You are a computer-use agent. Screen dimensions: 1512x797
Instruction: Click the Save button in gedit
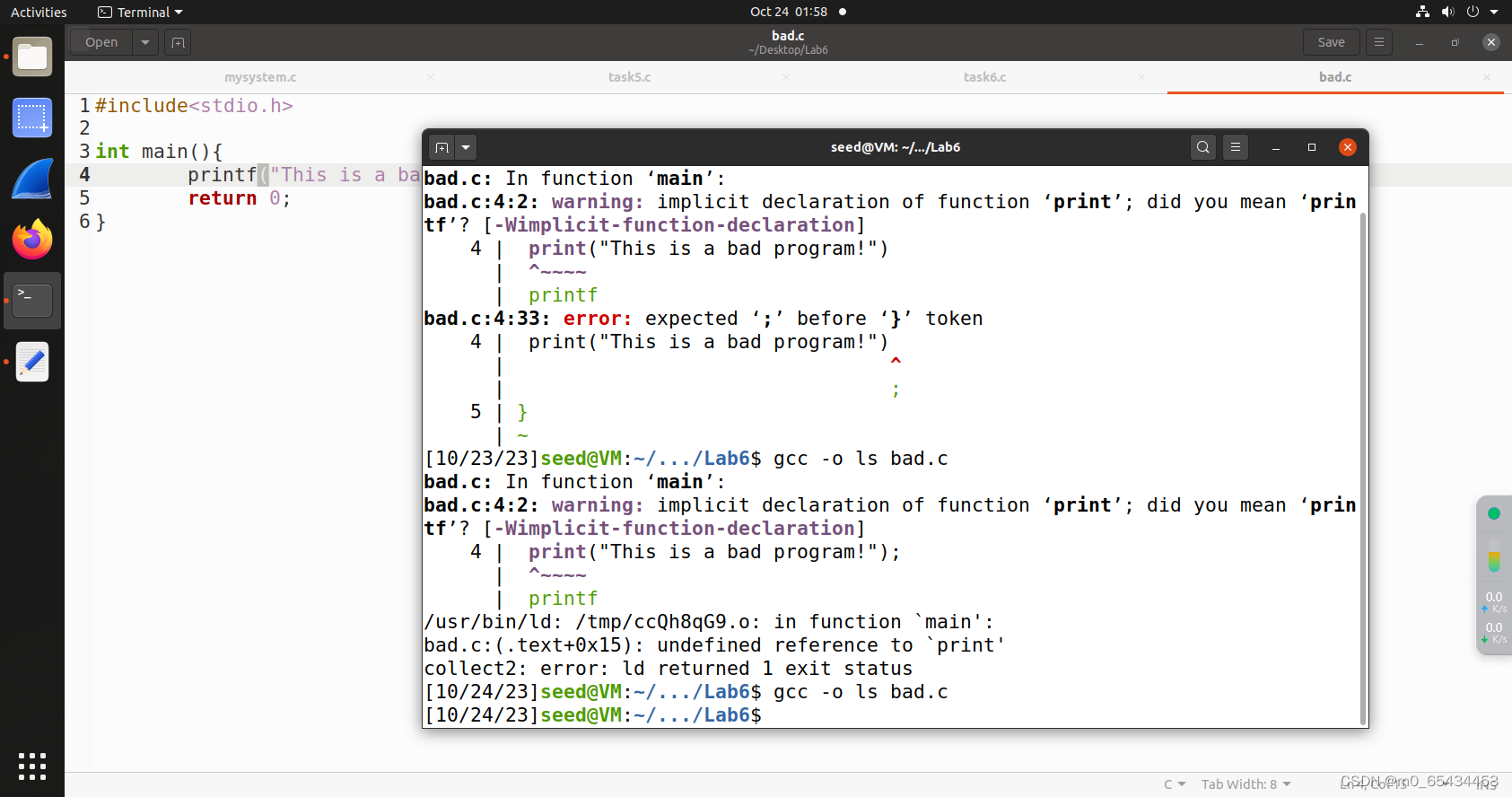tap(1331, 42)
